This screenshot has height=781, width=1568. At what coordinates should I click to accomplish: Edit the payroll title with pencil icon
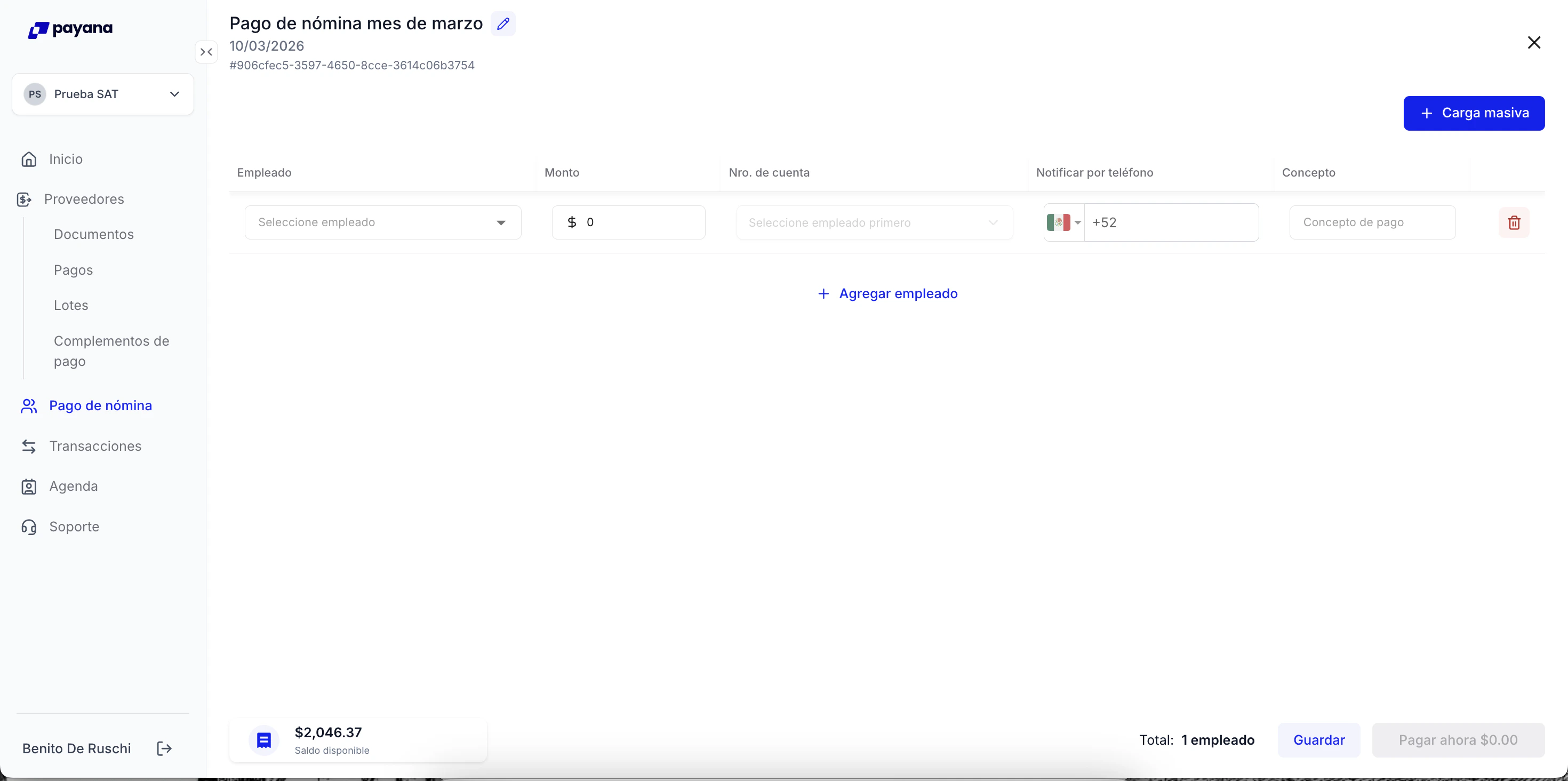click(x=503, y=24)
